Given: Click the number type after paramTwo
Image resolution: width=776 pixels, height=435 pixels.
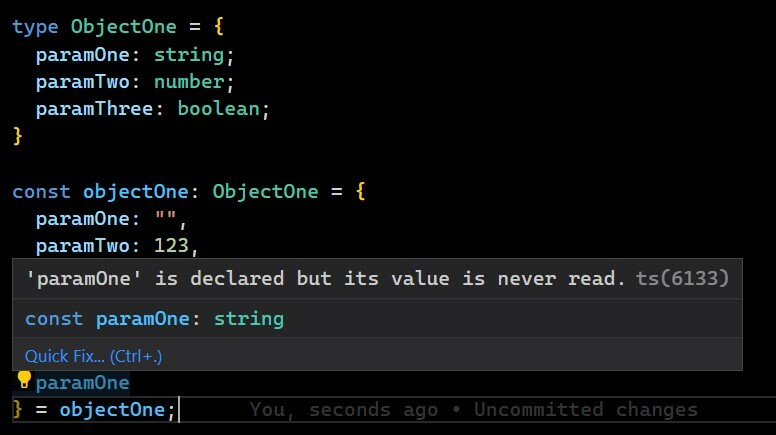Looking at the screenshot, I should coord(189,82).
